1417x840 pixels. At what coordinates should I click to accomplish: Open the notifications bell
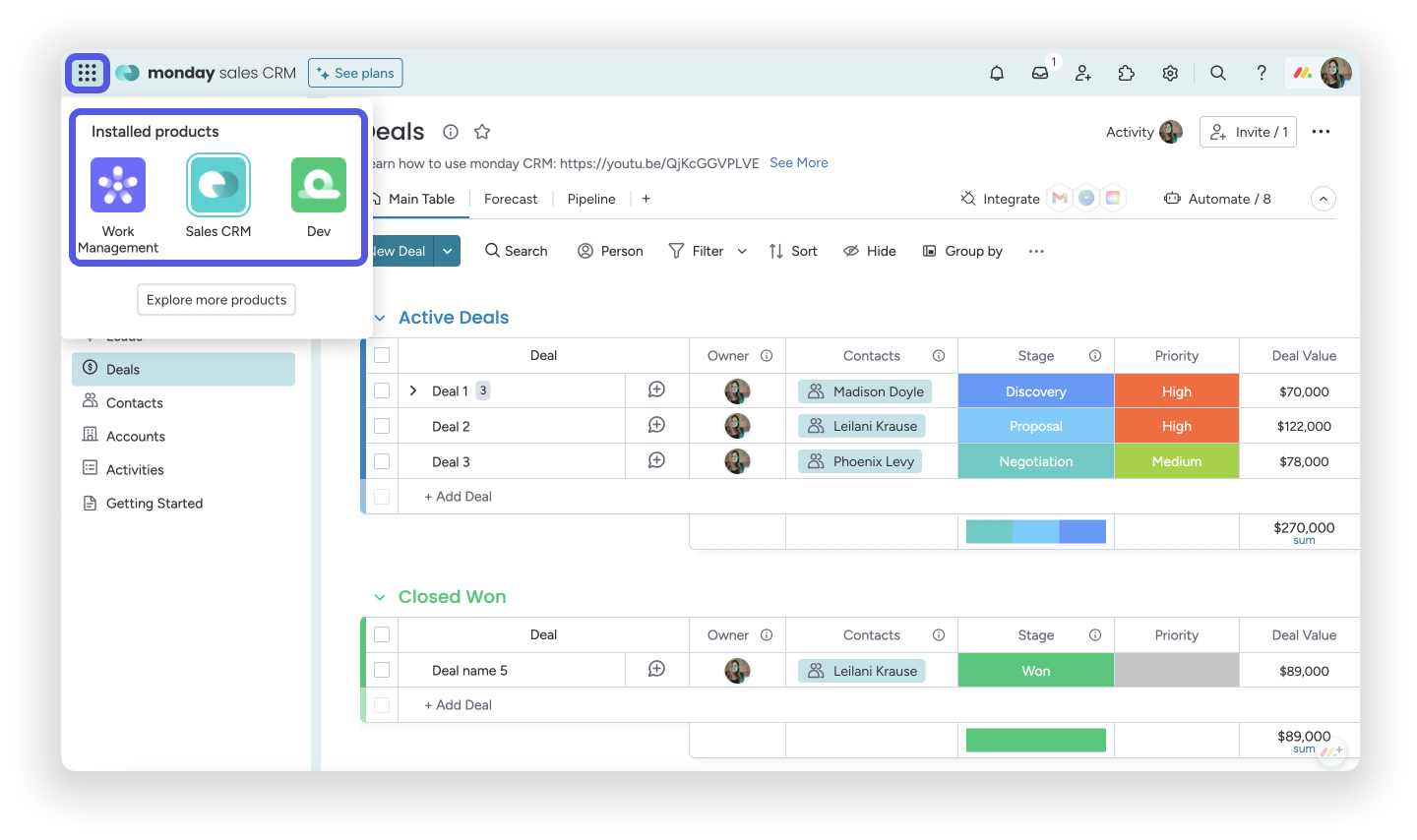tap(997, 73)
